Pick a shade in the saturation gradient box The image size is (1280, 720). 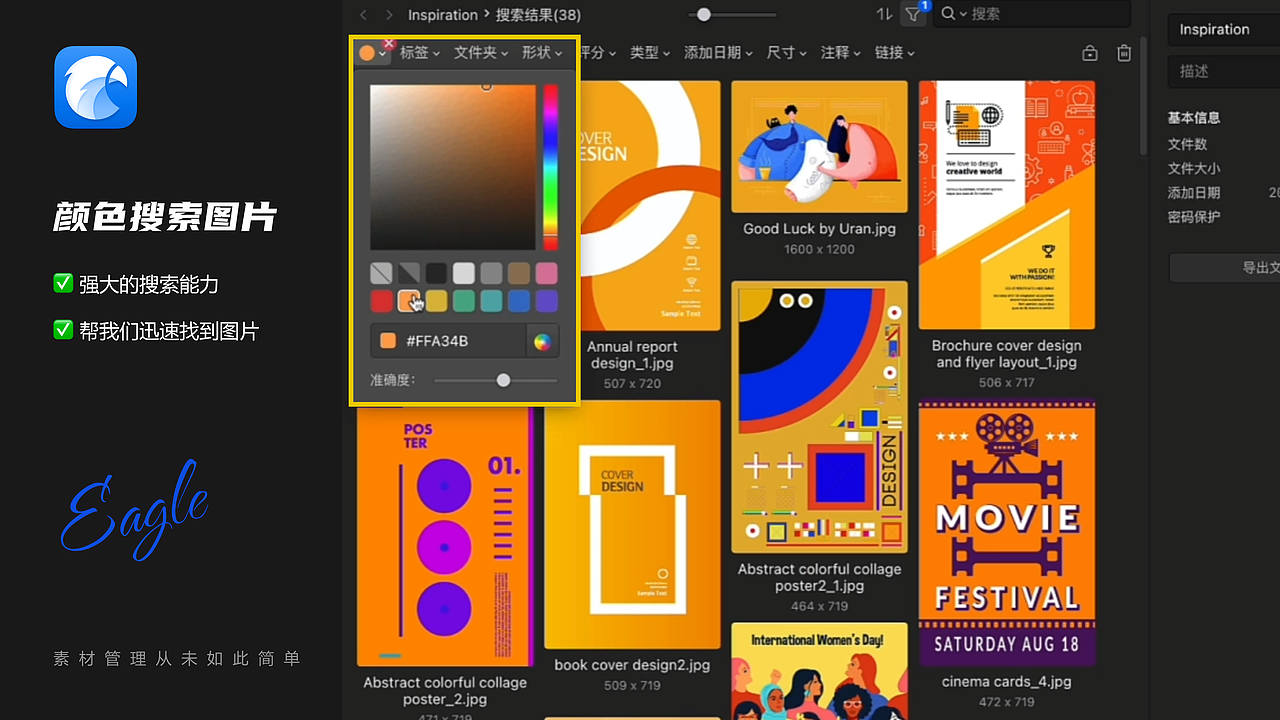[x=453, y=167]
